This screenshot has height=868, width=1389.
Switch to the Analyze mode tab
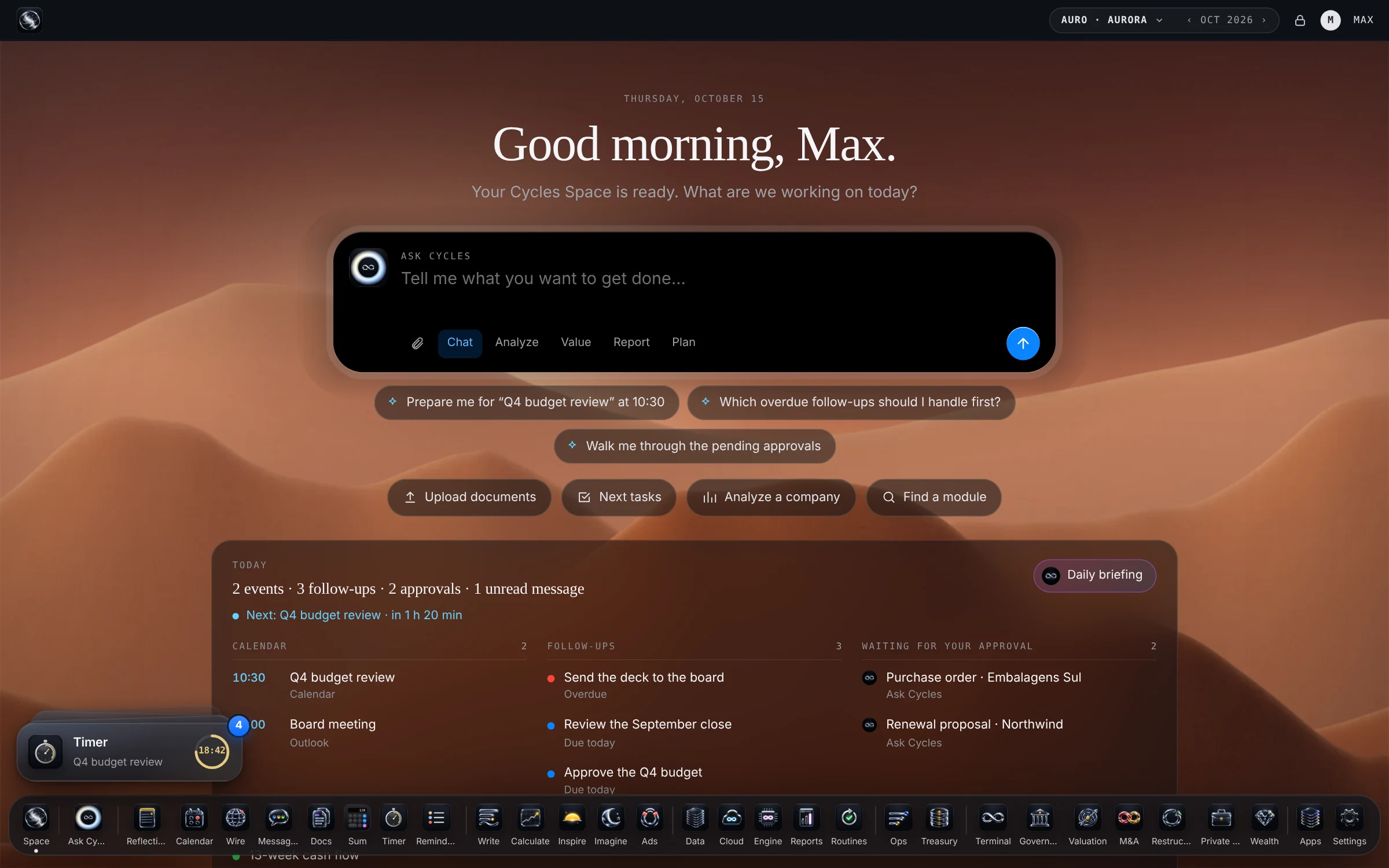coord(516,343)
